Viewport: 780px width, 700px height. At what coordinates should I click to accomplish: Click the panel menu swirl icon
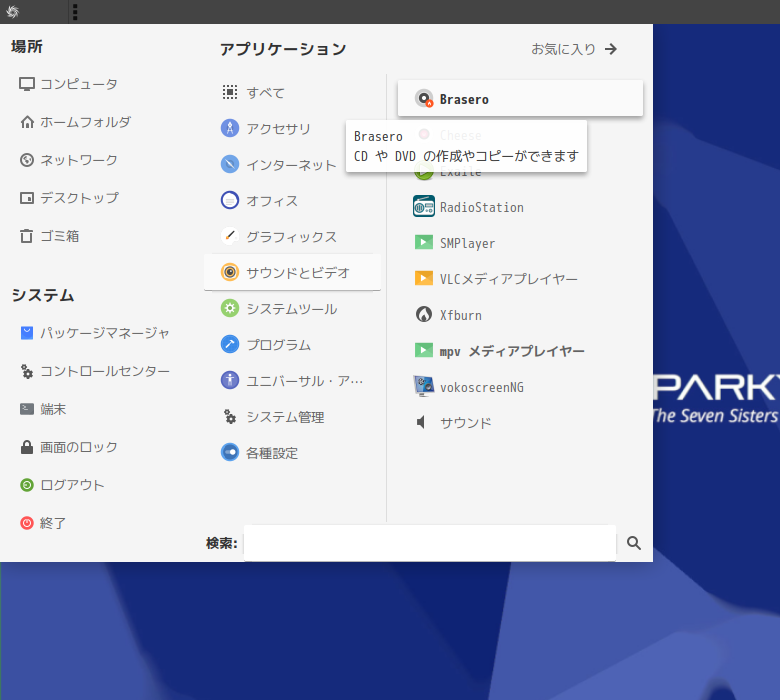tap(12, 11)
